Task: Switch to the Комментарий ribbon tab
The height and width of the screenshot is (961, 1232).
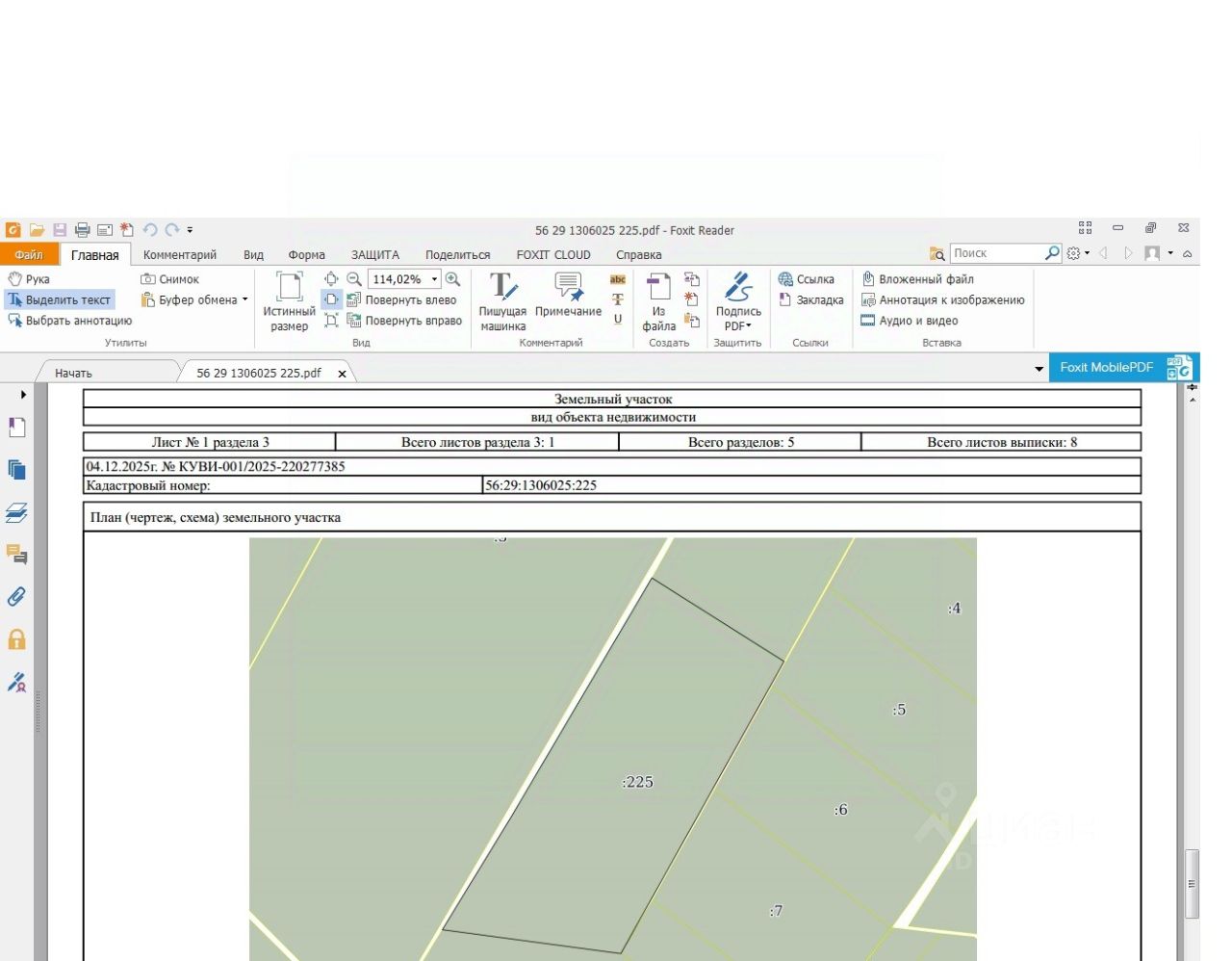Action: pyautogui.click(x=180, y=255)
